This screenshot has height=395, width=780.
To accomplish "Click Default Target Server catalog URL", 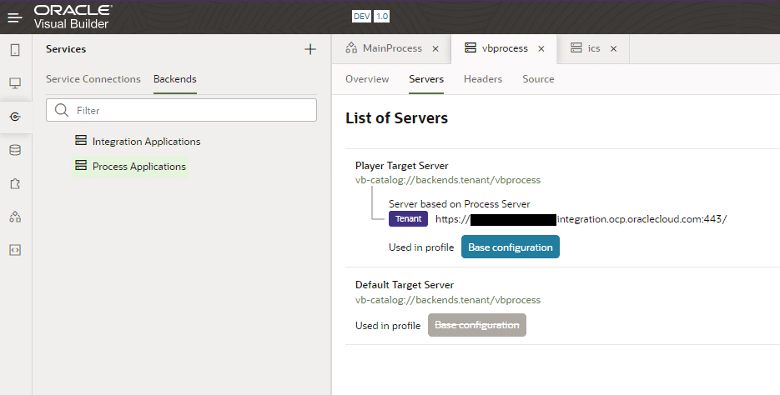I will (x=448, y=299).
